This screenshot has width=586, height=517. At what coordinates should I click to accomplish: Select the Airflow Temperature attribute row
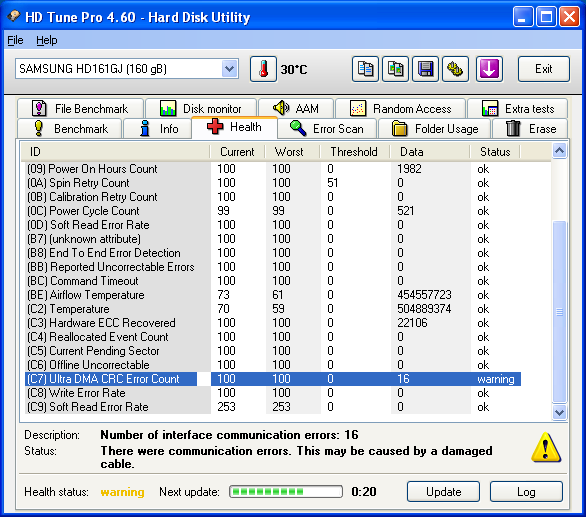(x=273, y=295)
